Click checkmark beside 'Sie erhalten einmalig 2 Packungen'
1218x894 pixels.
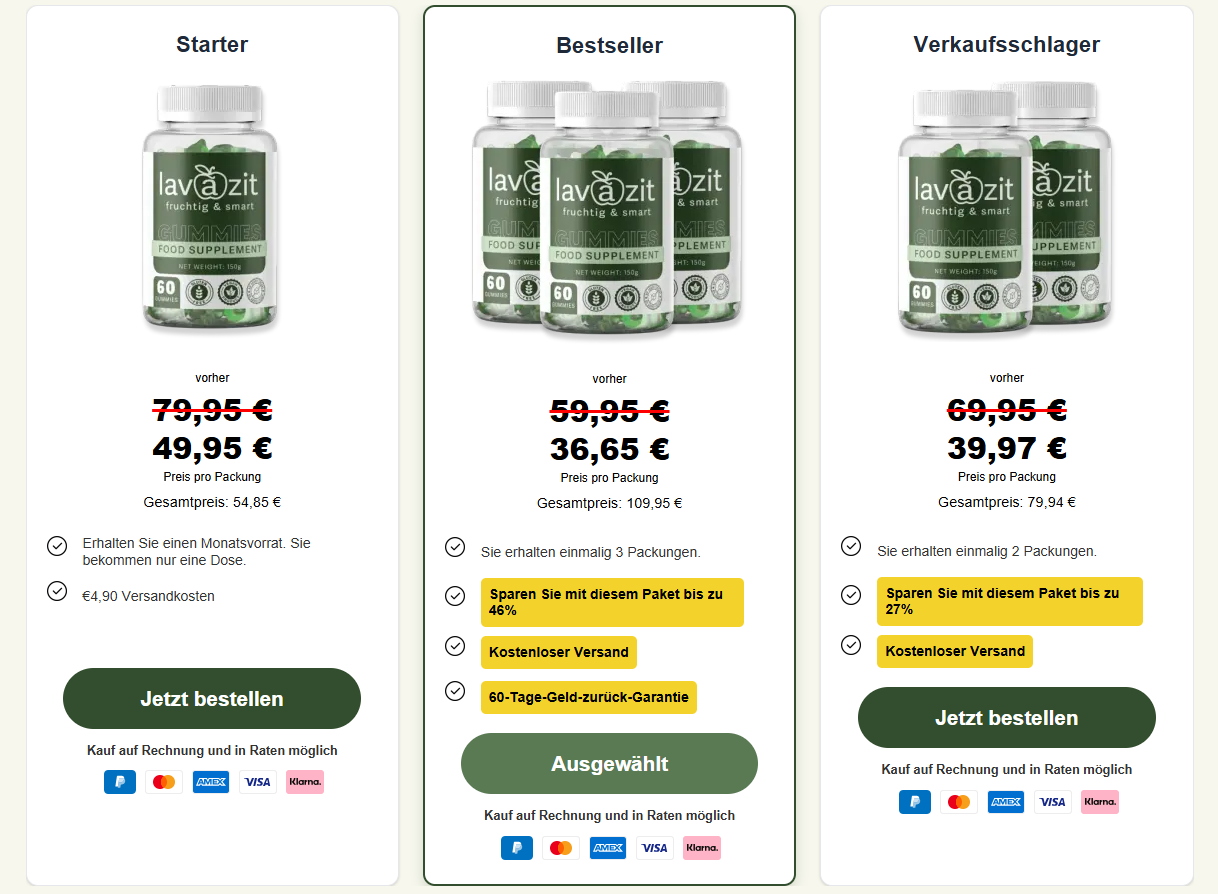(851, 546)
